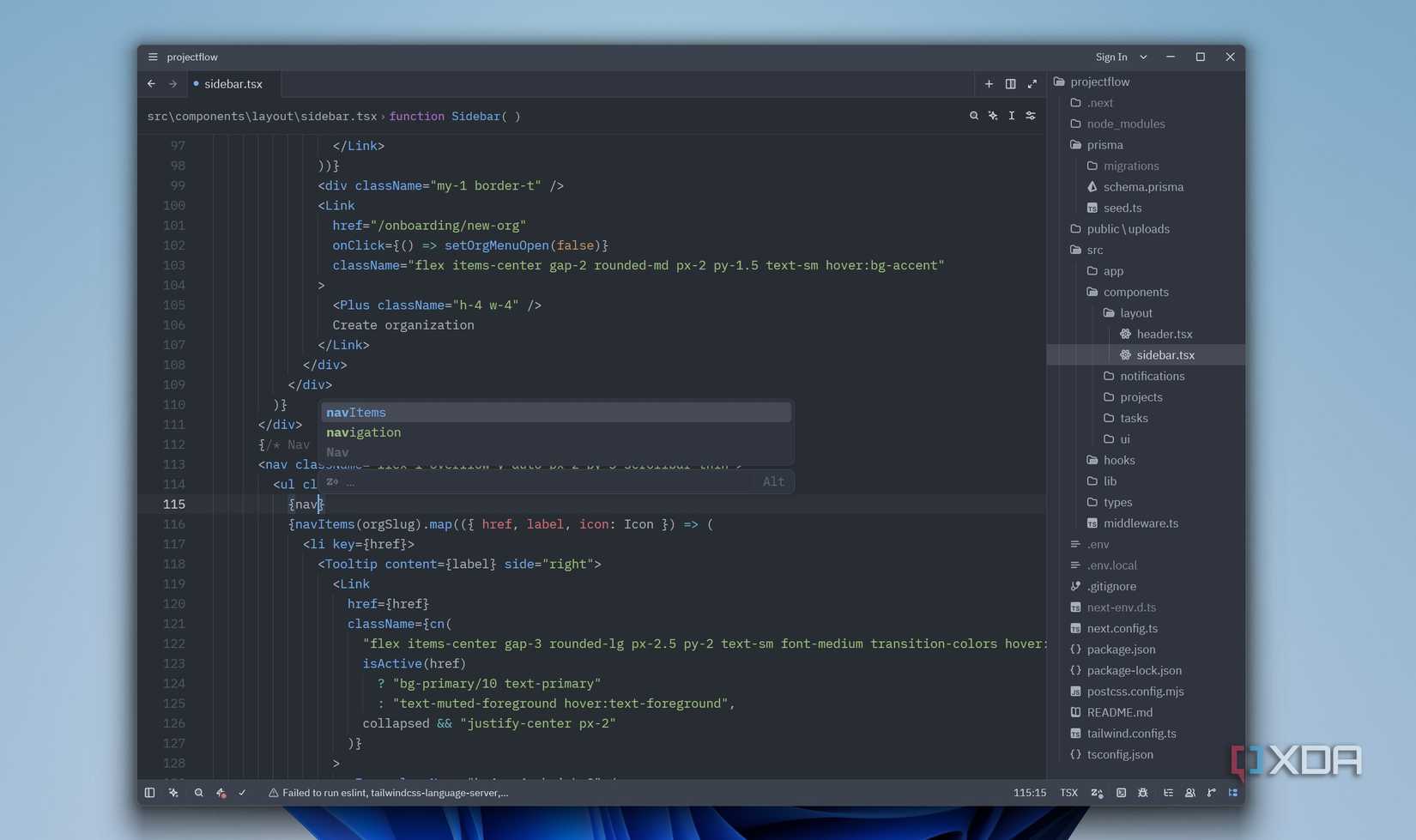Open the inline assist sparkle icon in toolbar
The width and height of the screenshot is (1416, 840).
[x=993, y=116]
